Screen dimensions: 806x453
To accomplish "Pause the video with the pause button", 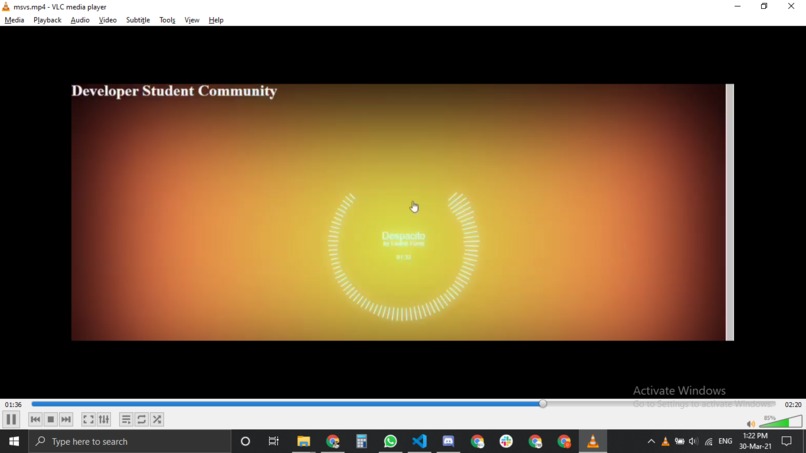I will coord(11,420).
